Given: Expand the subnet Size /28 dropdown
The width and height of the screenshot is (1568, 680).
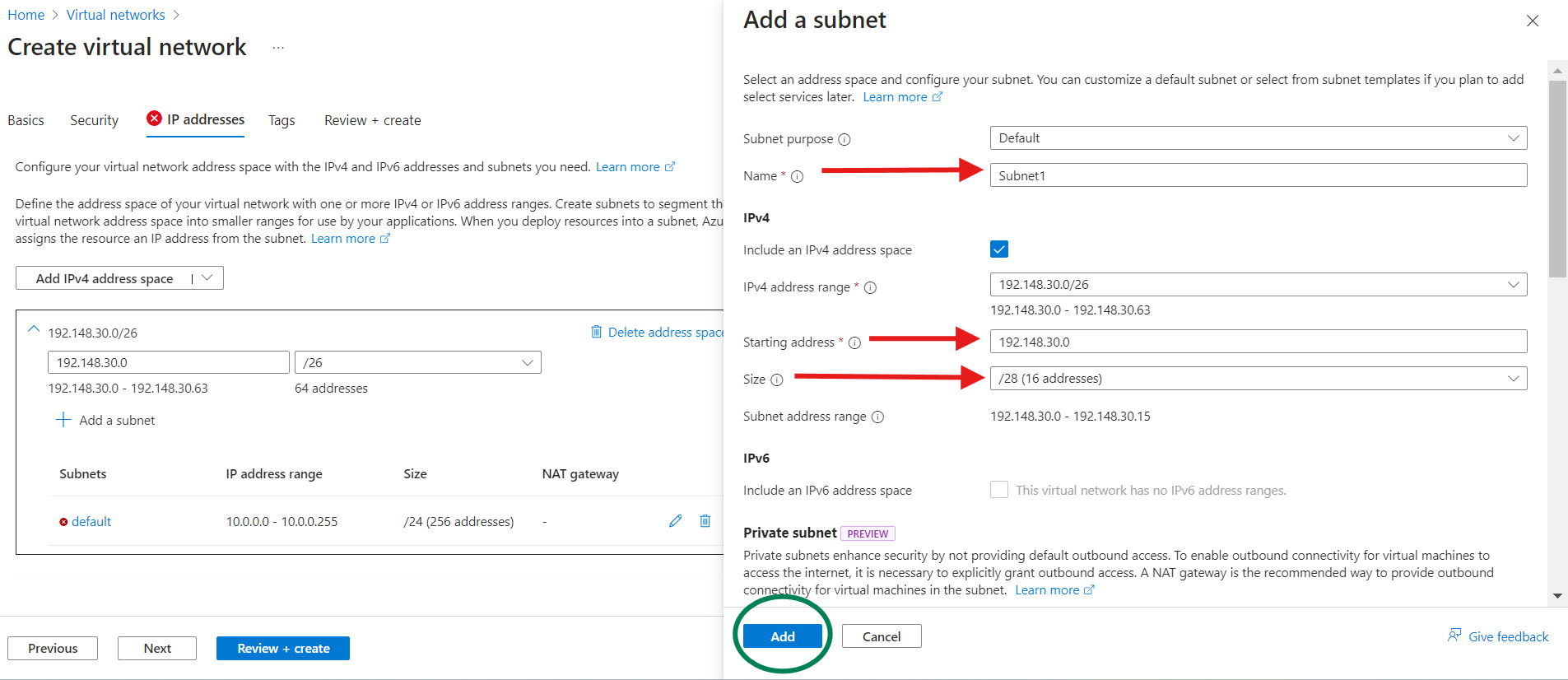Looking at the screenshot, I should pos(1258,379).
